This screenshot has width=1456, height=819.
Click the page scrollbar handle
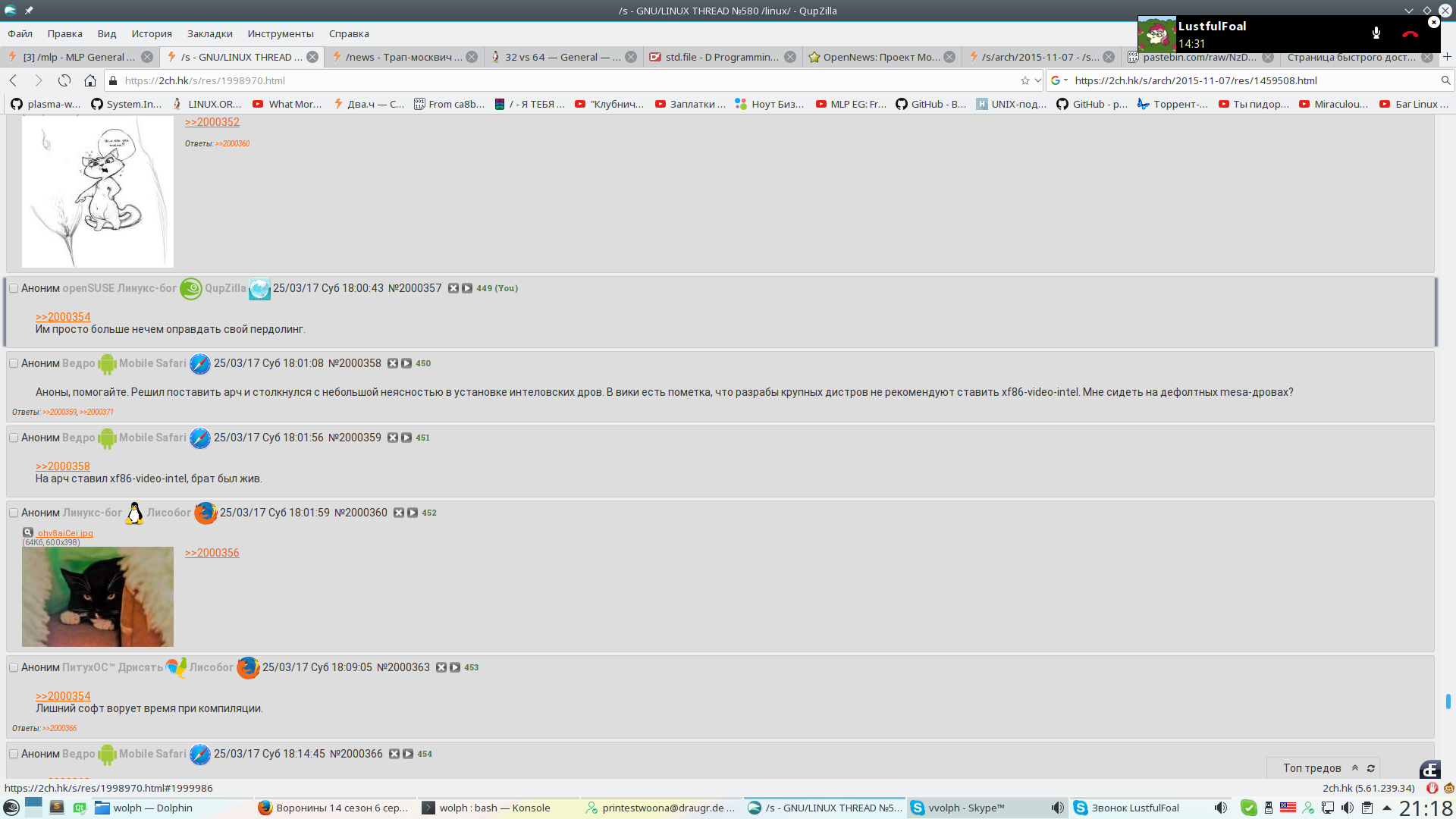click(x=1448, y=701)
